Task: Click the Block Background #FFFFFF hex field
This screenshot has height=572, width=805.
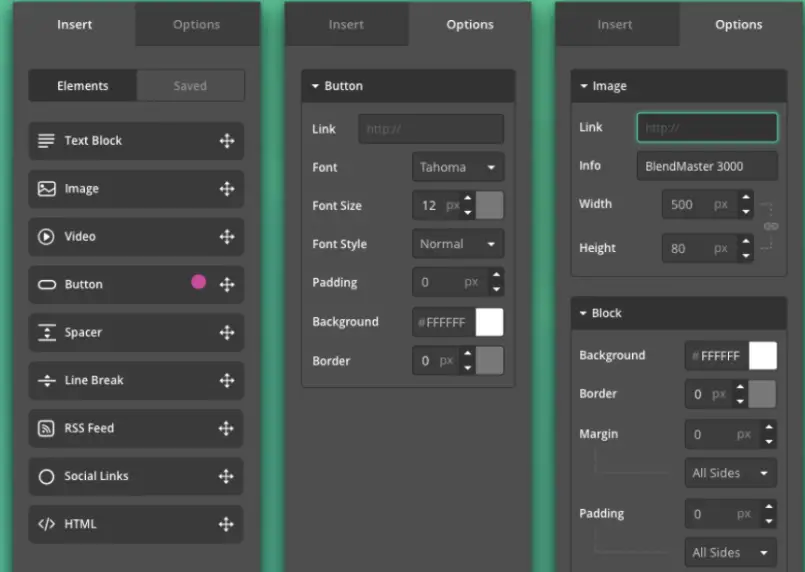Action: [x=717, y=356]
